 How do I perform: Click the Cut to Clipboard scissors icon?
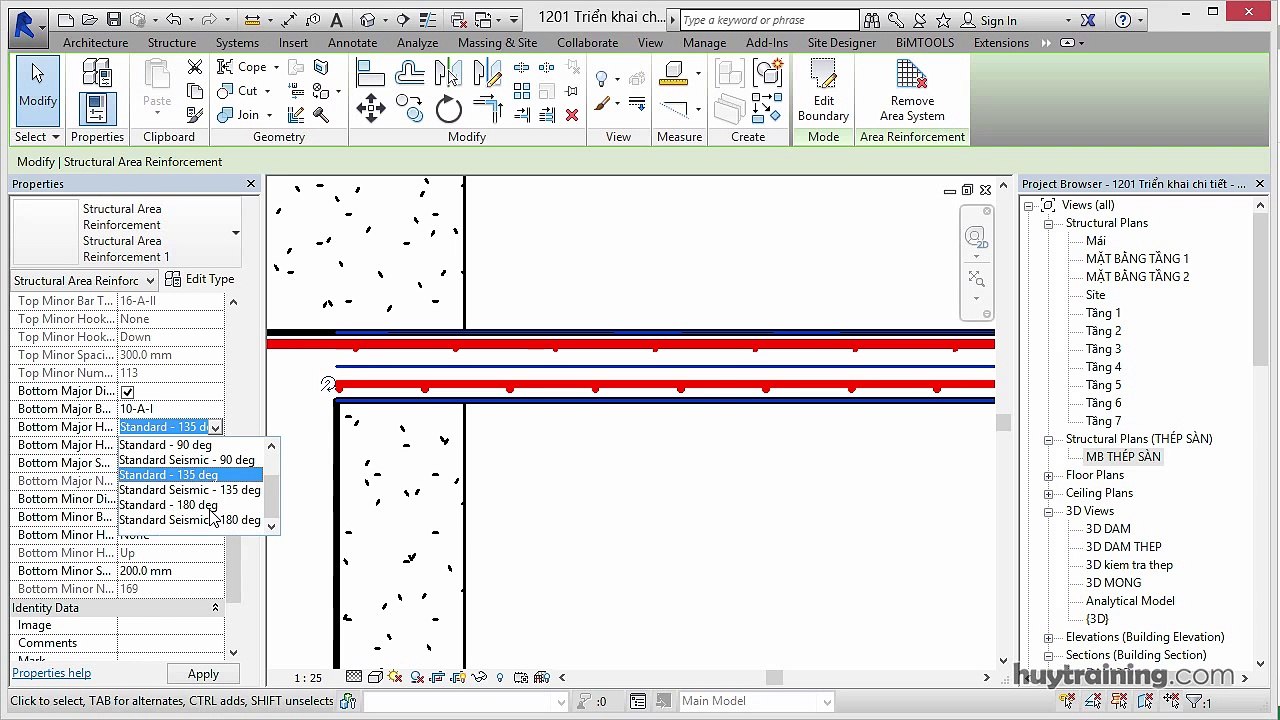point(195,67)
